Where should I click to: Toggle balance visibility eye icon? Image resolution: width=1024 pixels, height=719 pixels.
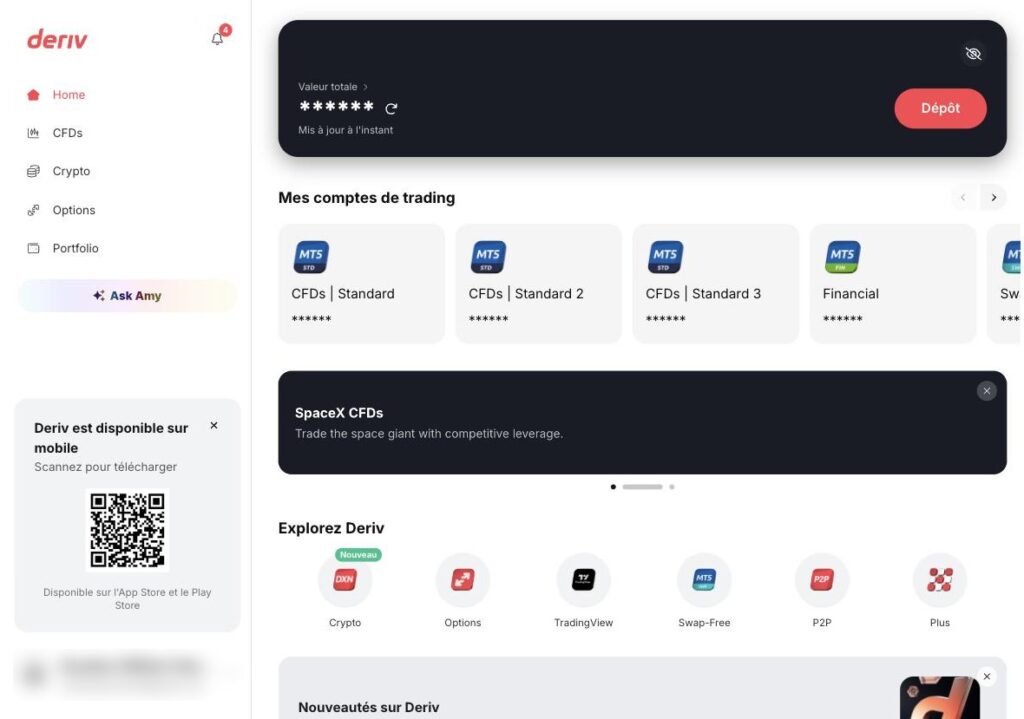(x=973, y=54)
